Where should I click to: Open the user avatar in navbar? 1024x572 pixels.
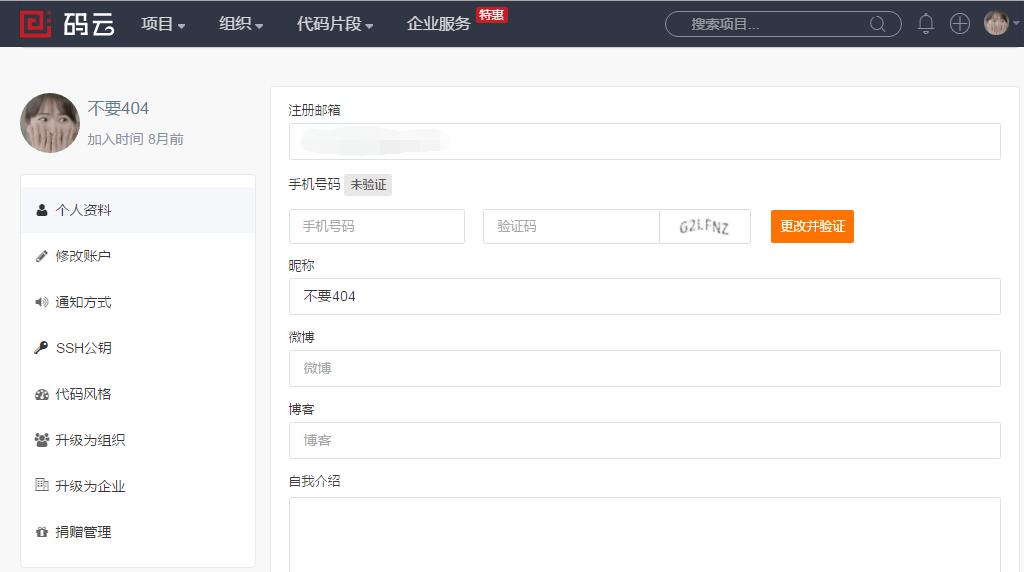pyautogui.click(x=996, y=23)
